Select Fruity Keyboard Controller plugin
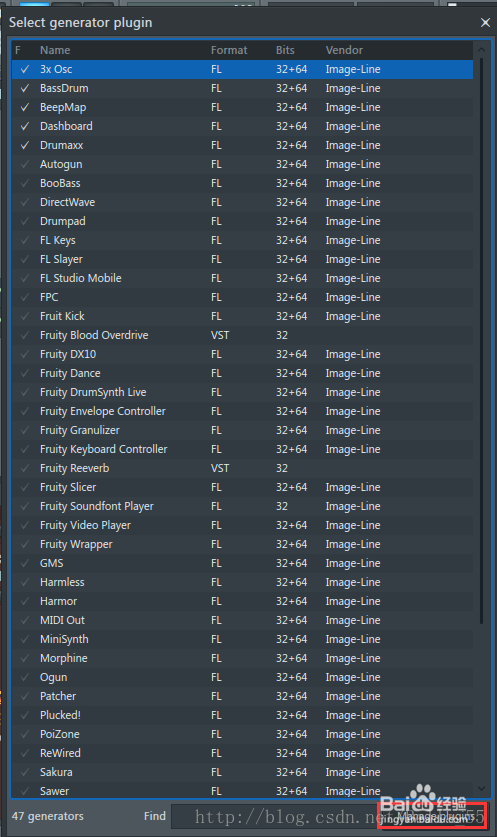This screenshot has height=837, width=497. tap(242, 449)
